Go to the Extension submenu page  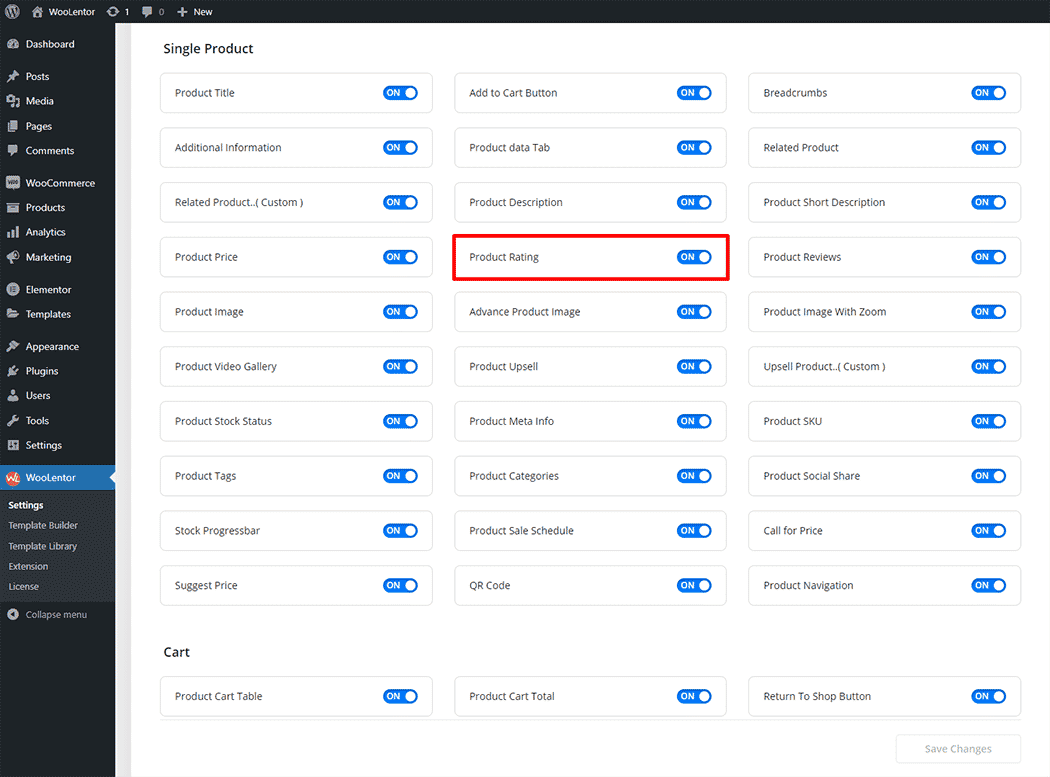tap(28, 567)
